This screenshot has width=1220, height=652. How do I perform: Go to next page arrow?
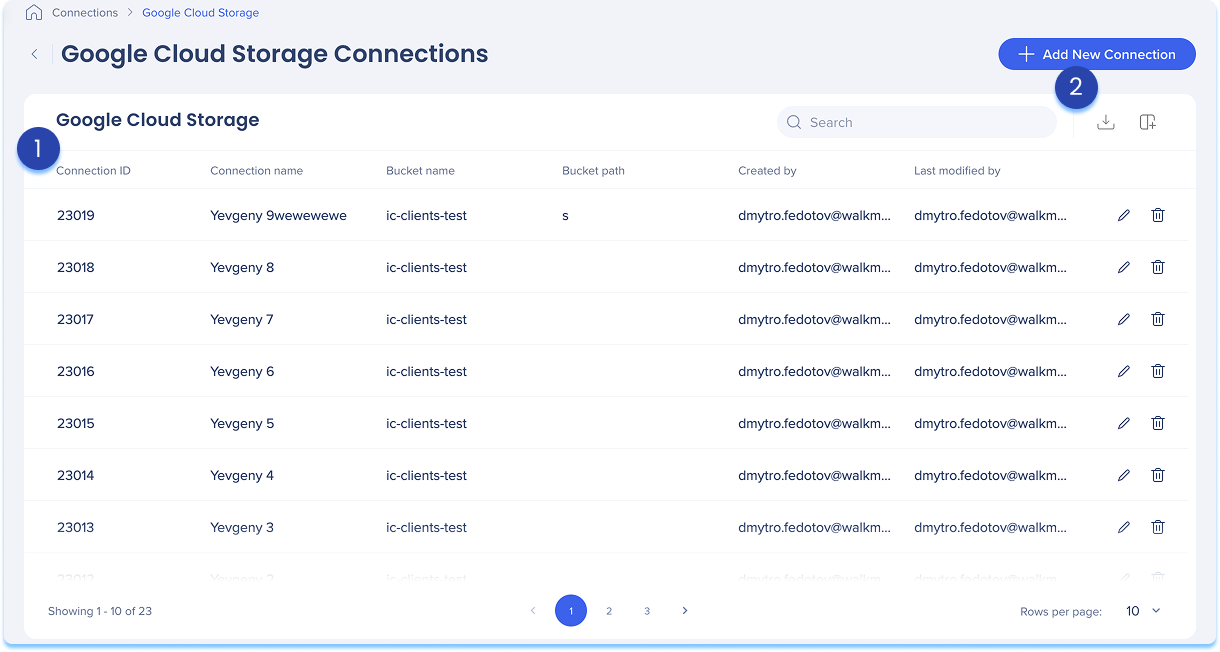685,610
